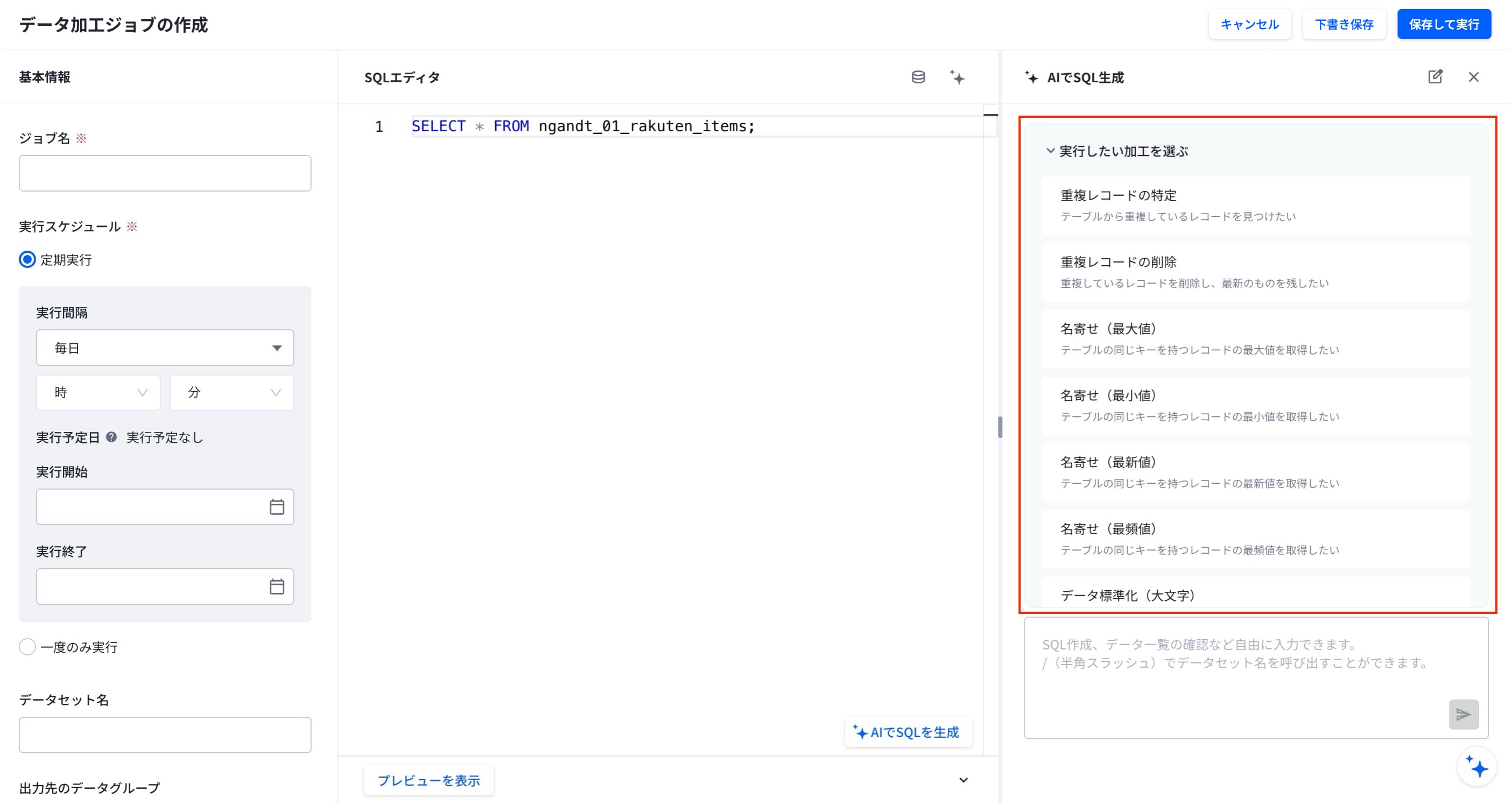Select the 定期実行 radio button
Image resolution: width=1512 pixels, height=806 pixels.
pos(27,259)
